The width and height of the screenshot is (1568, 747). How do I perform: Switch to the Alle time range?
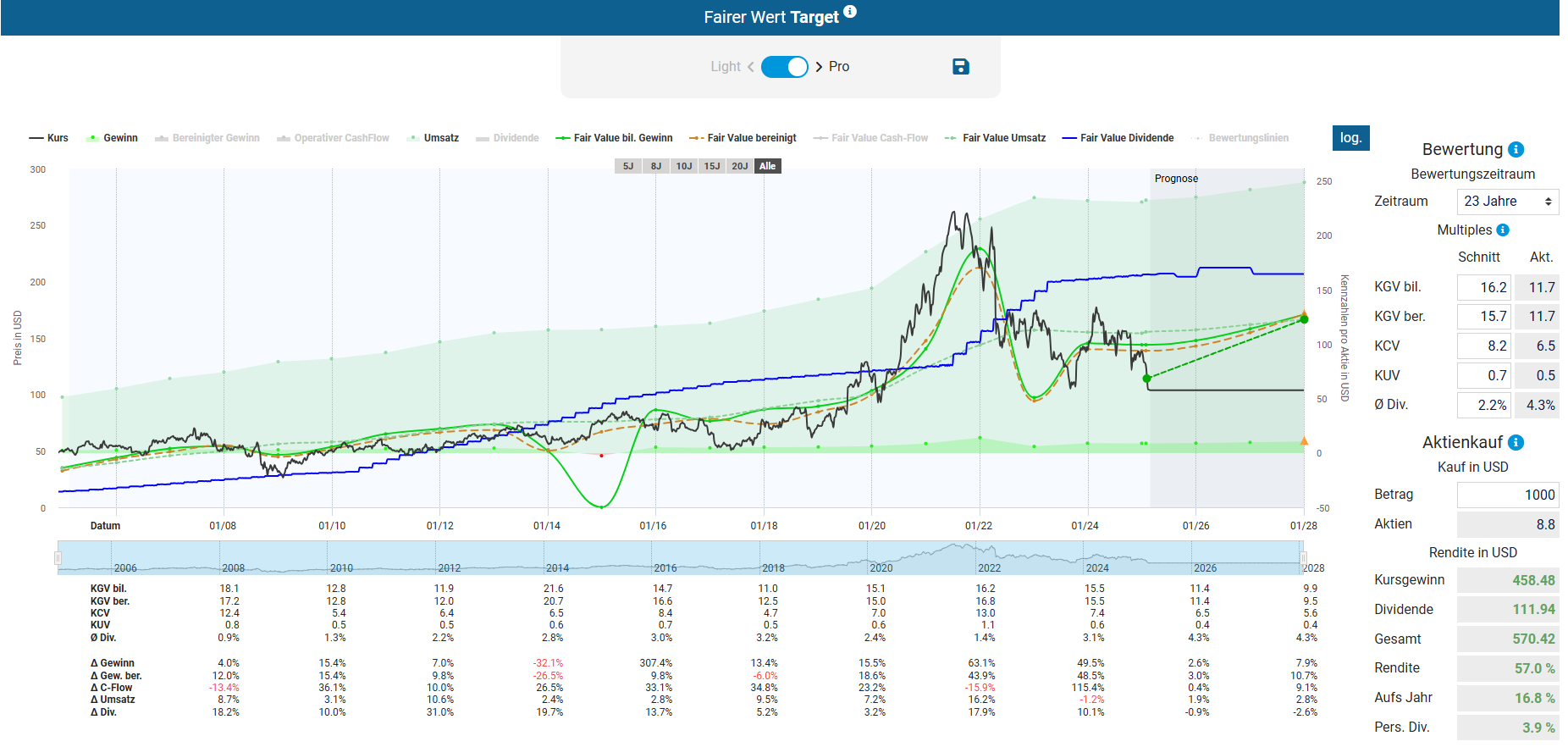click(x=767, y=166)
